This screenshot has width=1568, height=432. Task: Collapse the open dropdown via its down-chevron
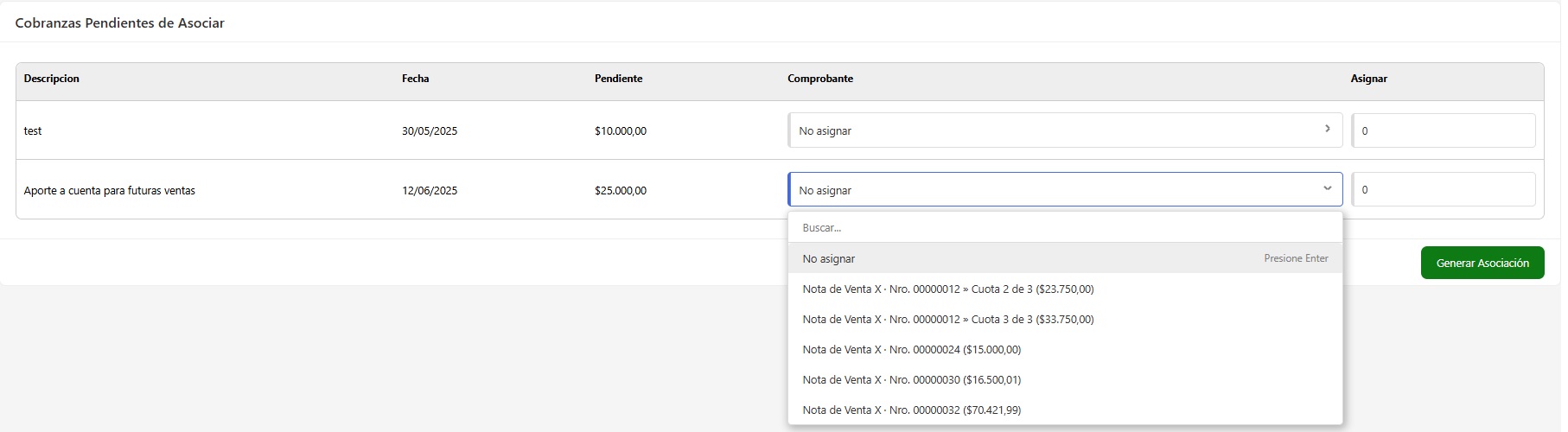click(x=1327, y=188)
